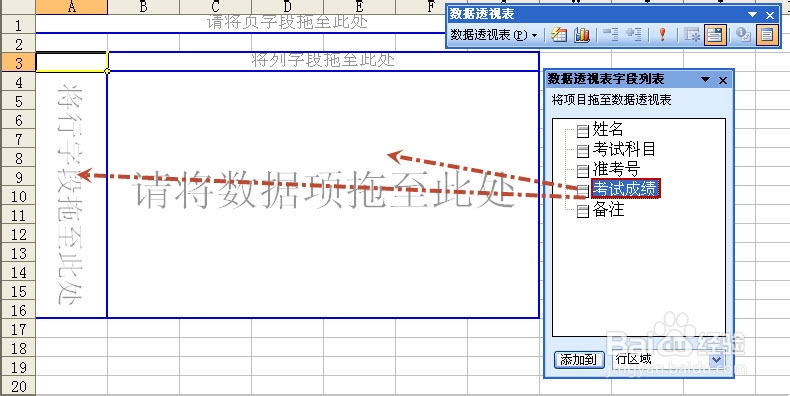Select the 姓名 field

coord(608,129)
